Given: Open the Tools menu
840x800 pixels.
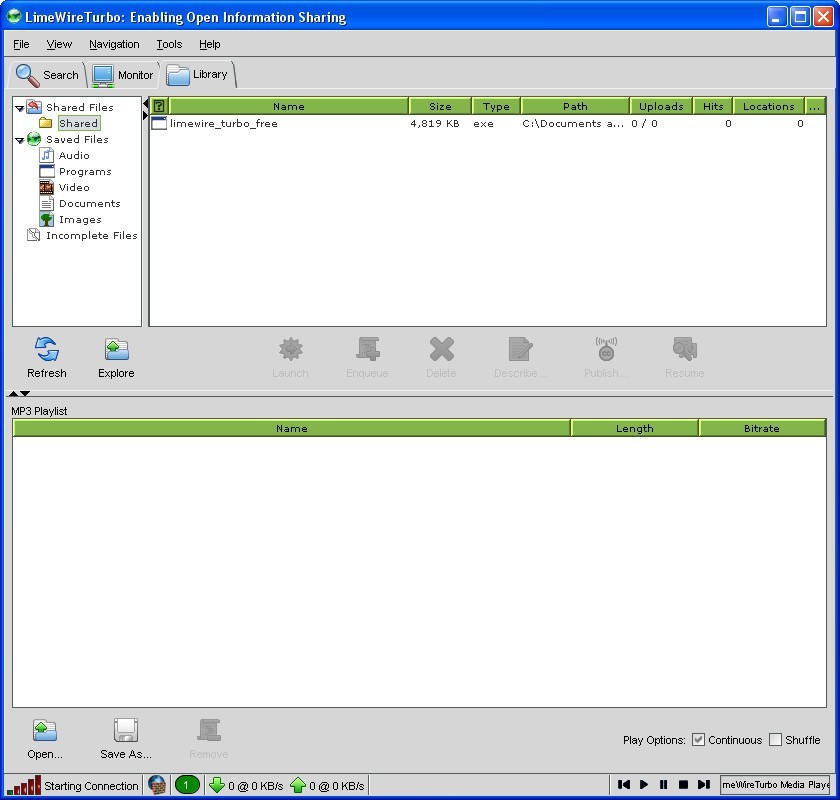Looking at the screenshot, I should click(168, 44).
